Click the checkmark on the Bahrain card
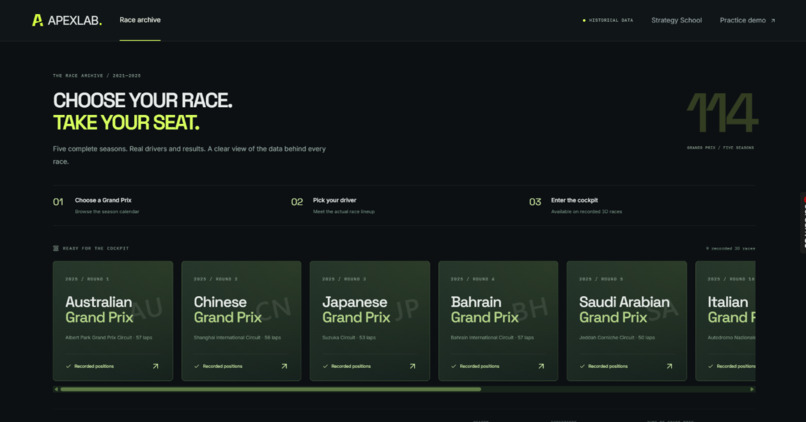 454,366
